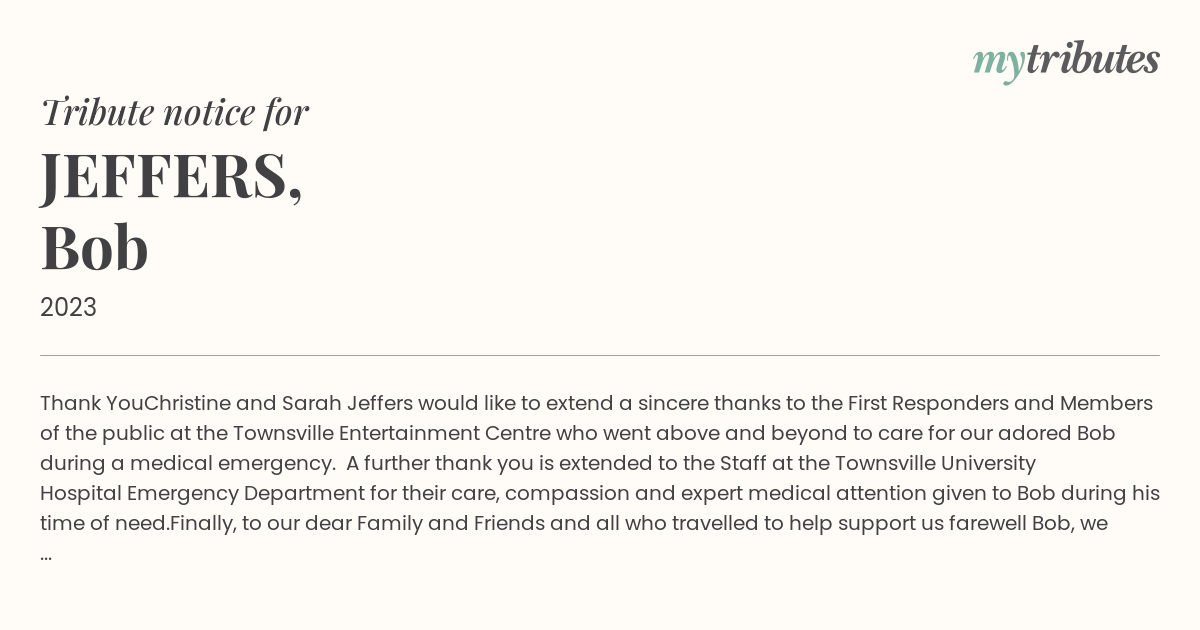Click the dark "tributes" part of logo
The image size is (1200, 630).
pos(1092,58)
